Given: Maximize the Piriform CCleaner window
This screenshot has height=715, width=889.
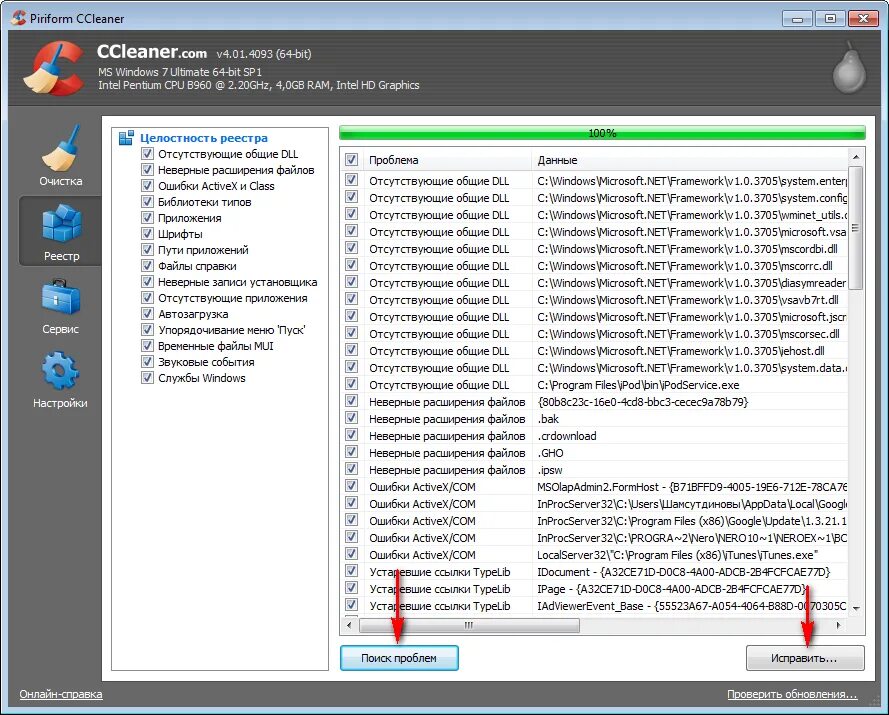Looking at the screenshot, I should (x=830, y=19).
